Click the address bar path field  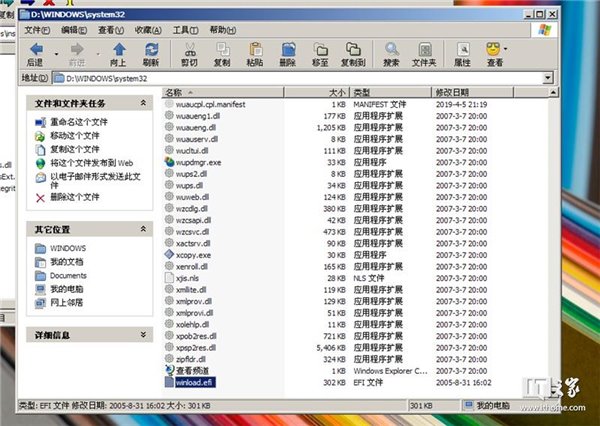point(297,78)
